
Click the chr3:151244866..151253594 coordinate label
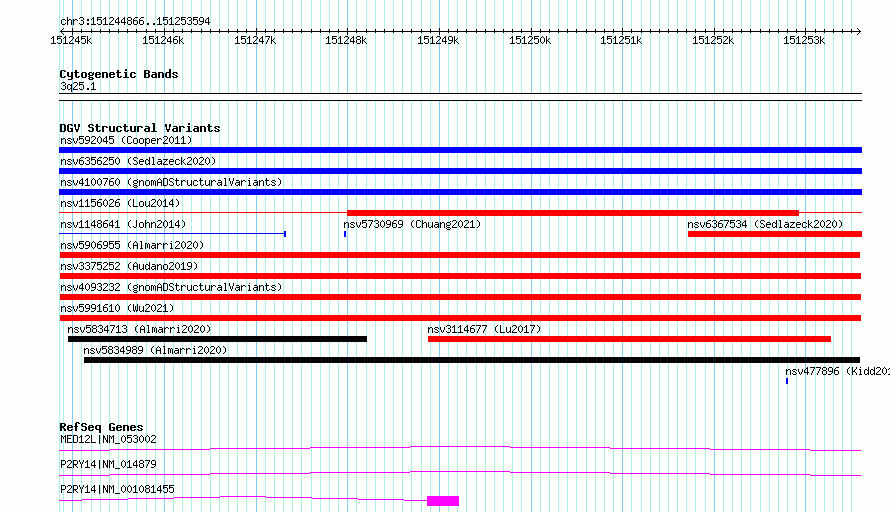pyautogui.click(x=135, y=21)
